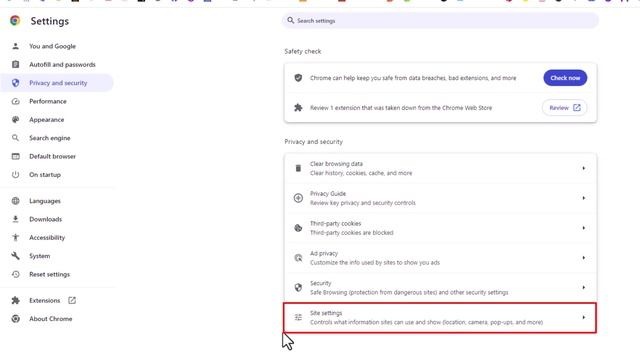
Task: Click the Ad privacy icon
Action: pyautogui.click(x=298, y=258)
